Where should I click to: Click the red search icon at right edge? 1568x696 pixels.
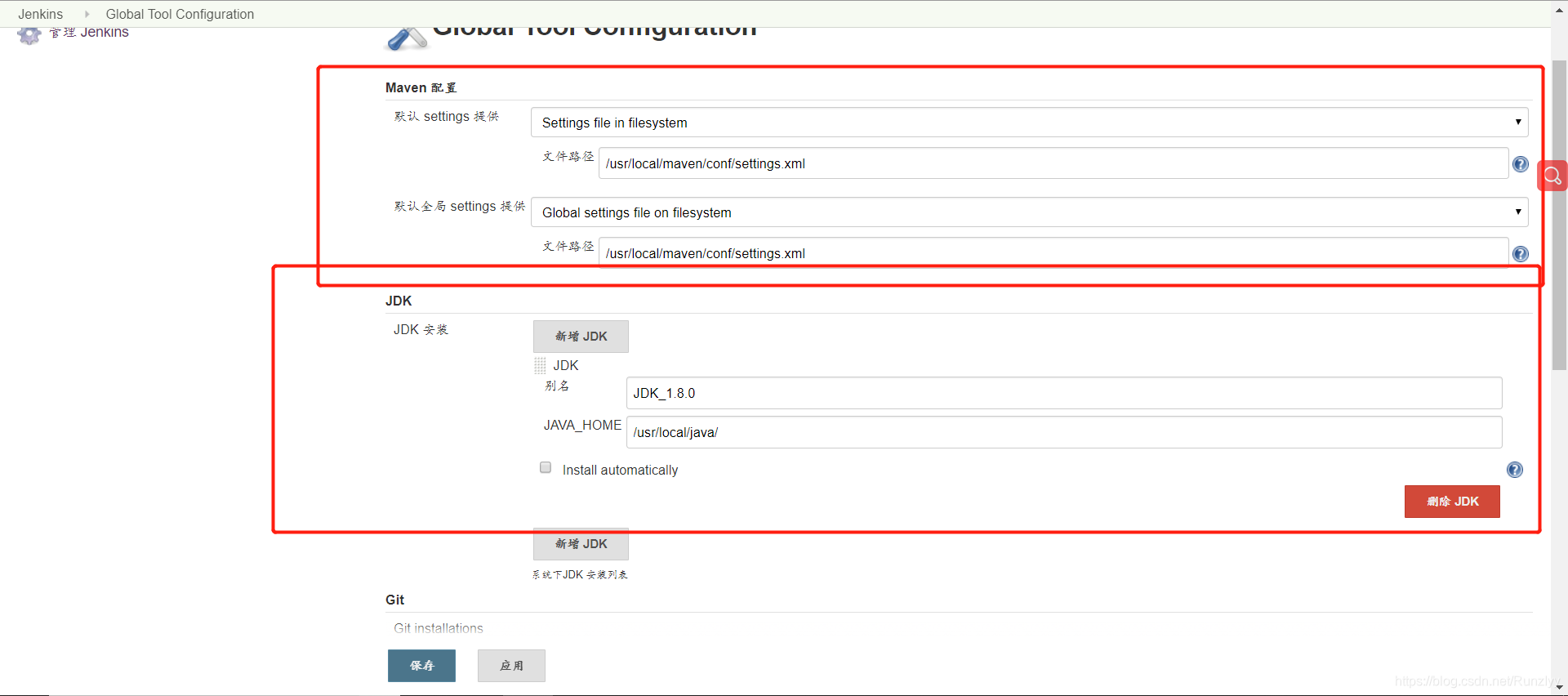(x=1552, y=176)
